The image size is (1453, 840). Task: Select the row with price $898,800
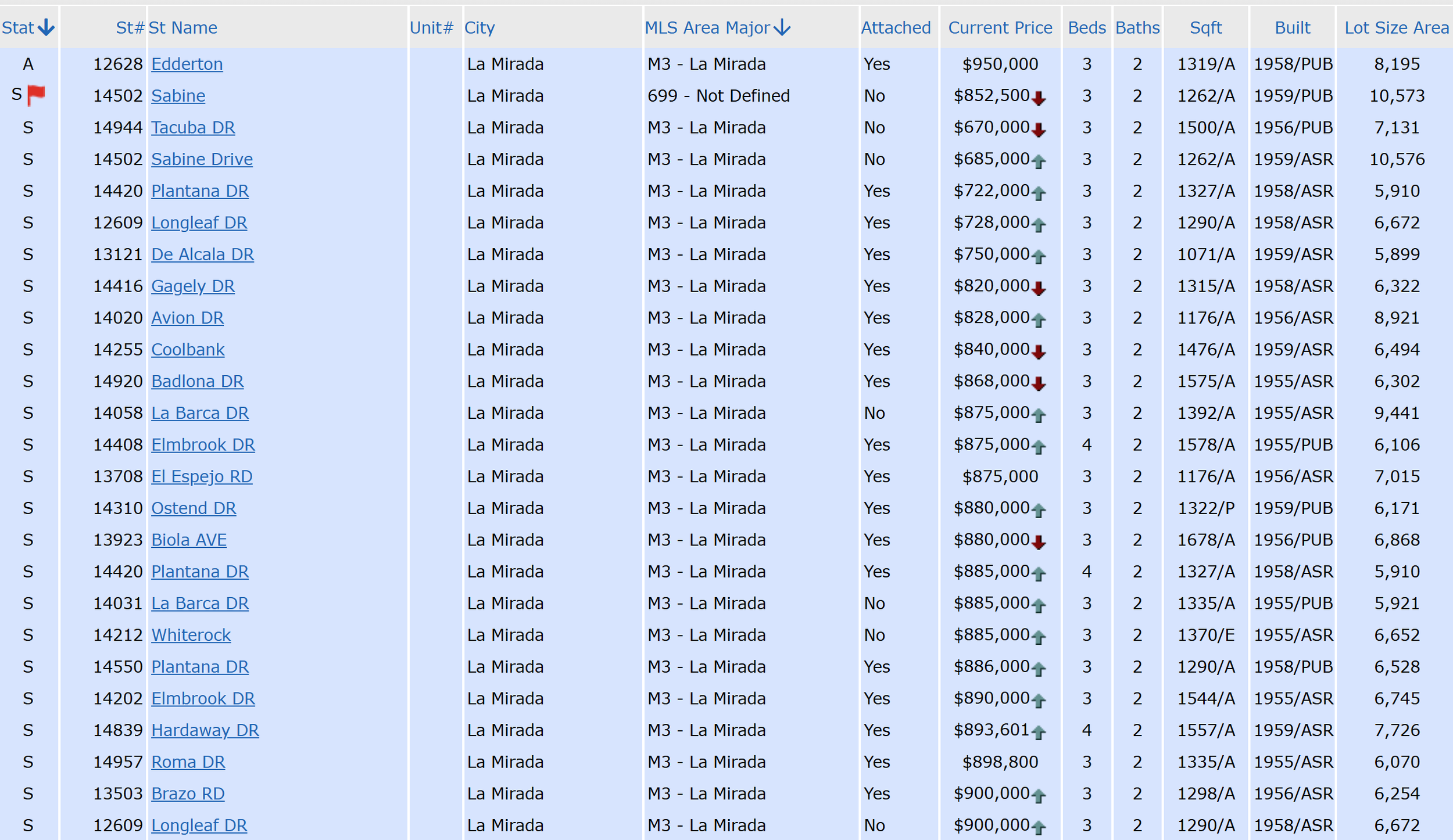tap(1000, 762)
